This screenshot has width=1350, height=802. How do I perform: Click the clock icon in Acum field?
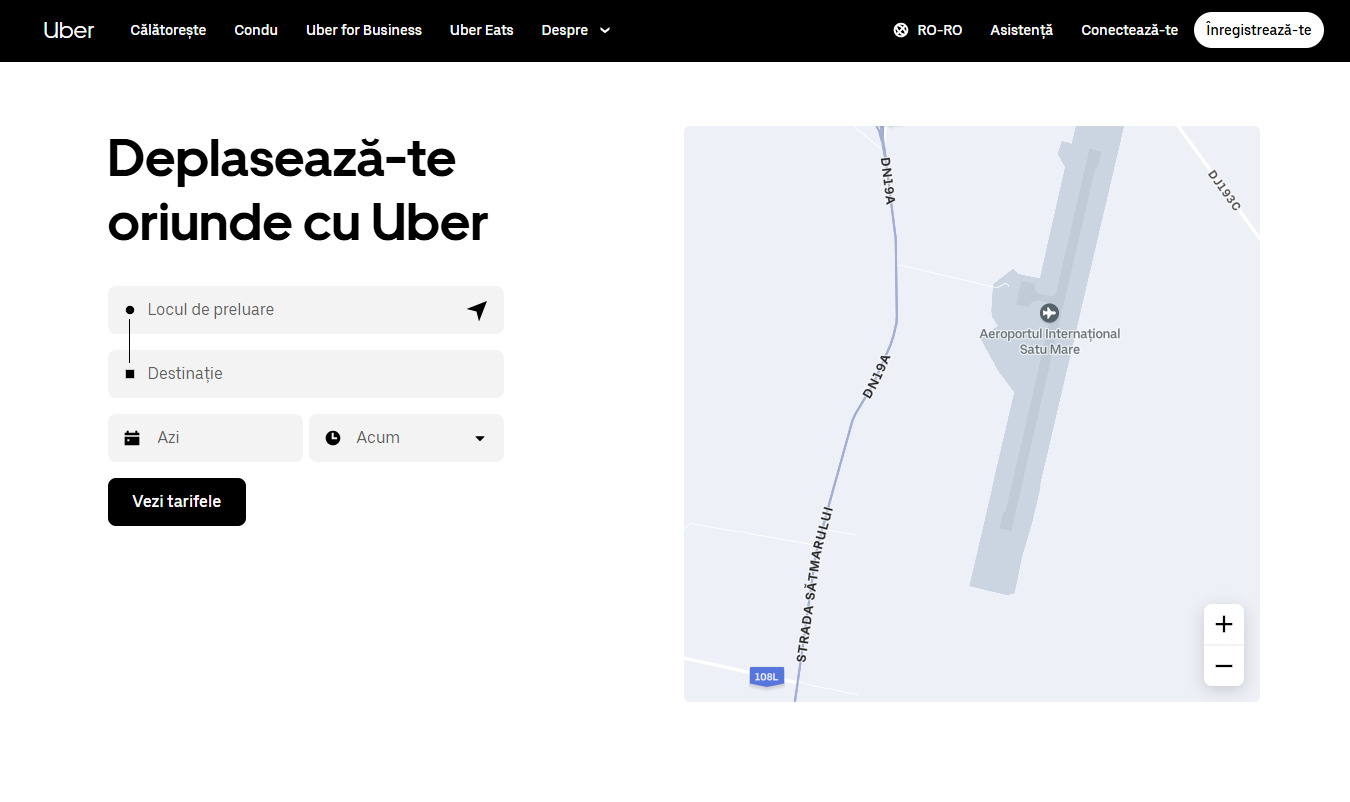coord(333,438)
